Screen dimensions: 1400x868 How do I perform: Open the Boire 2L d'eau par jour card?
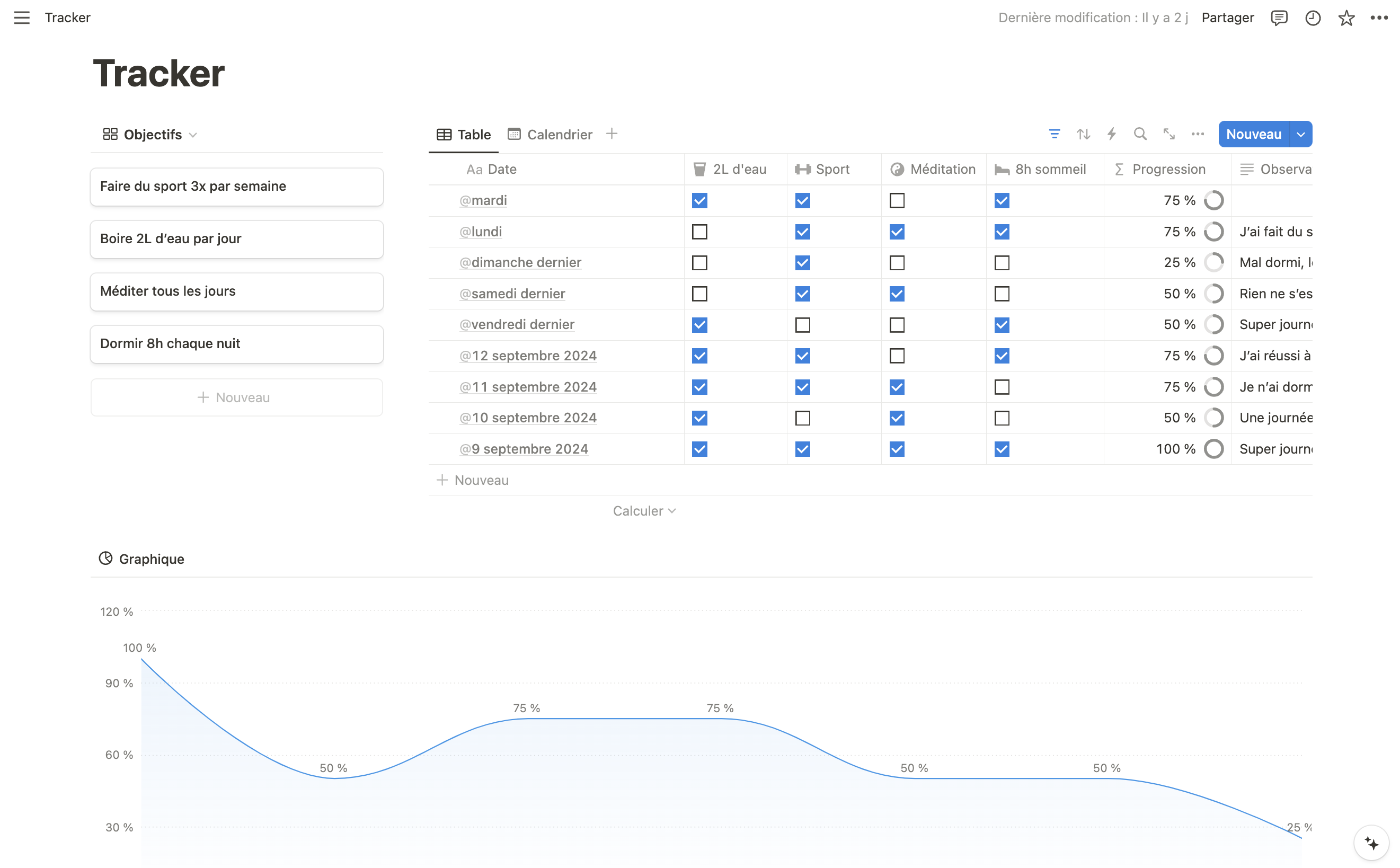tap(236, 239)
